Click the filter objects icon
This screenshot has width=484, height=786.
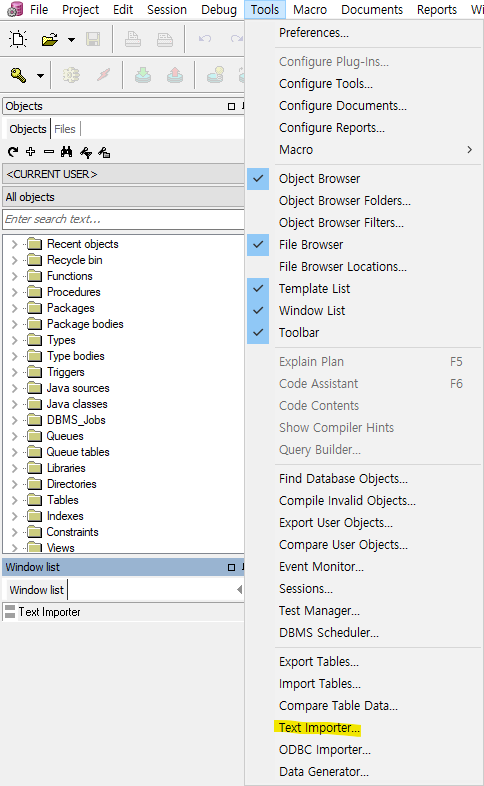click(x=86, y=152)
